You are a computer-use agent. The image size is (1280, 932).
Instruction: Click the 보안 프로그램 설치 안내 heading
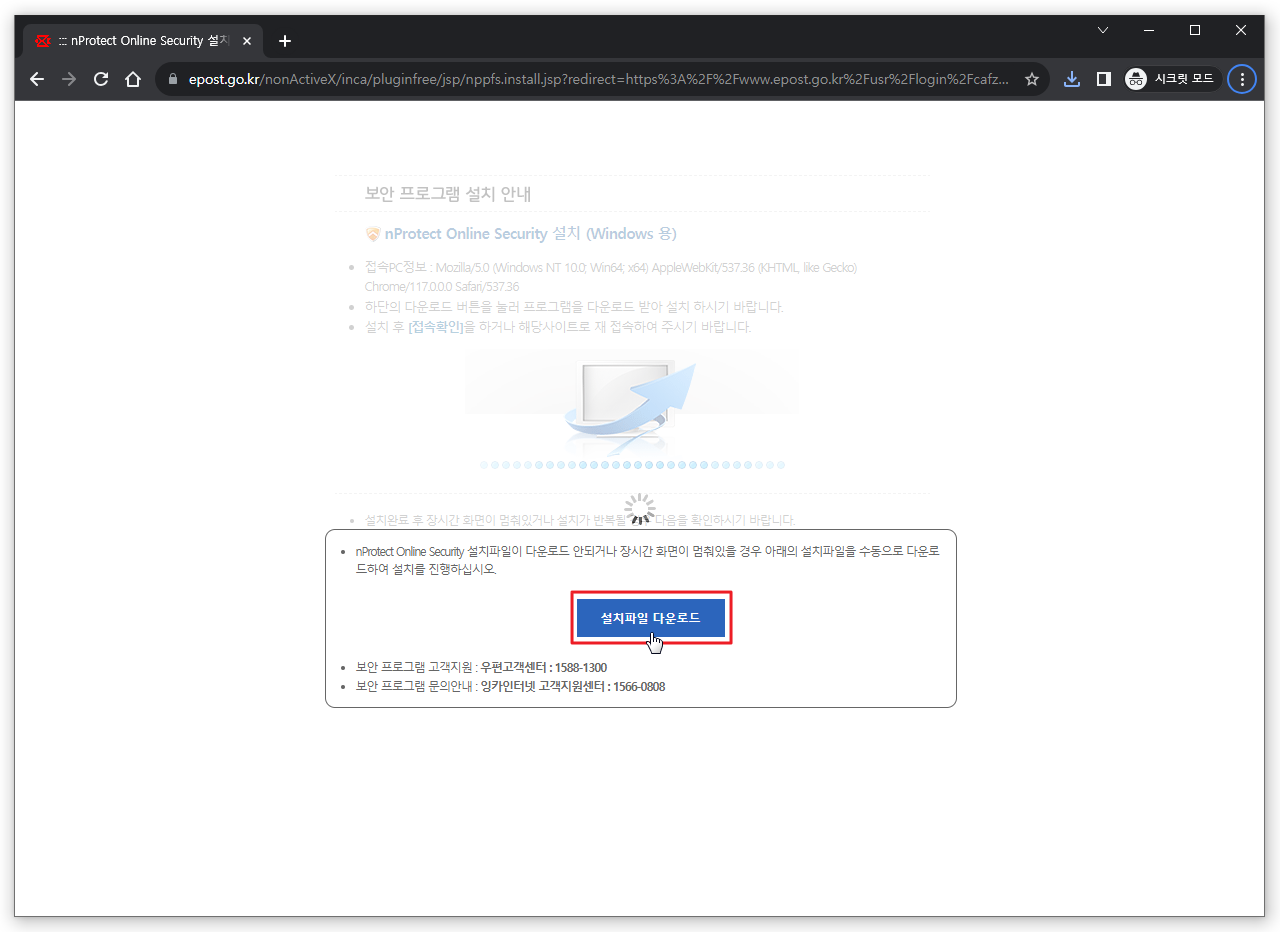pyautogui.click(x=448, y=194)
